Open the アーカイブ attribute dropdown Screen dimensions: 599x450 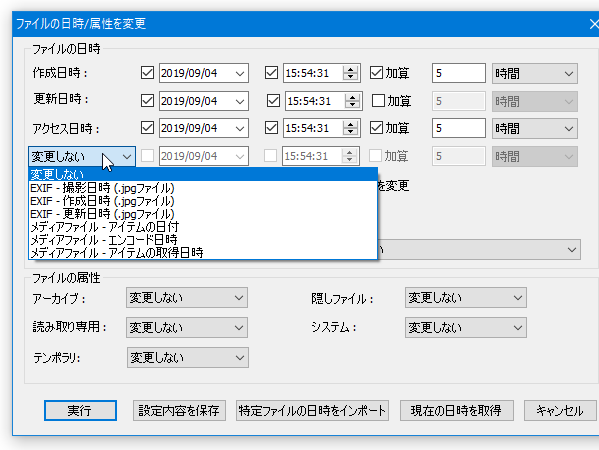point(187,298)
